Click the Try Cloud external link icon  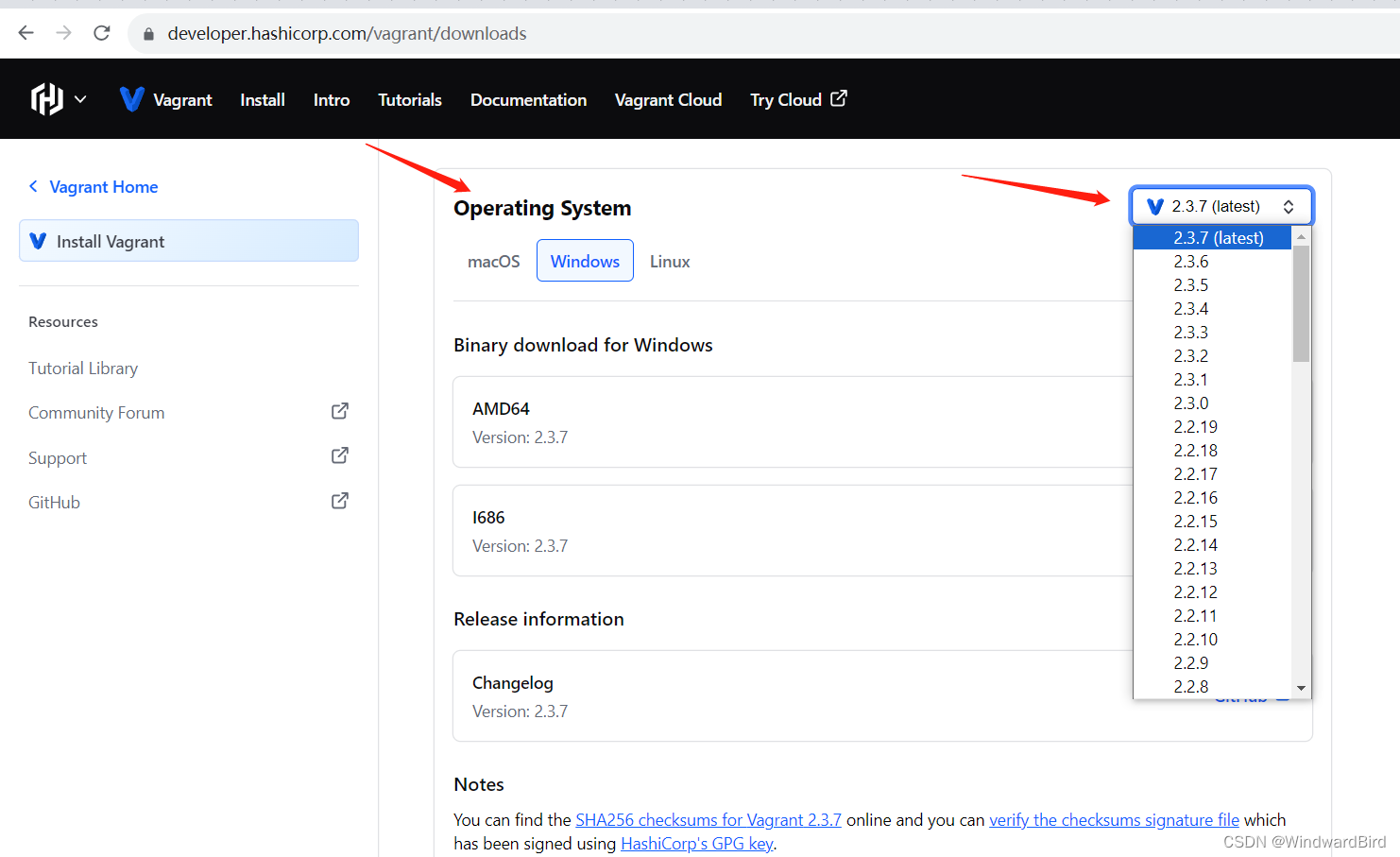[839, 98]
